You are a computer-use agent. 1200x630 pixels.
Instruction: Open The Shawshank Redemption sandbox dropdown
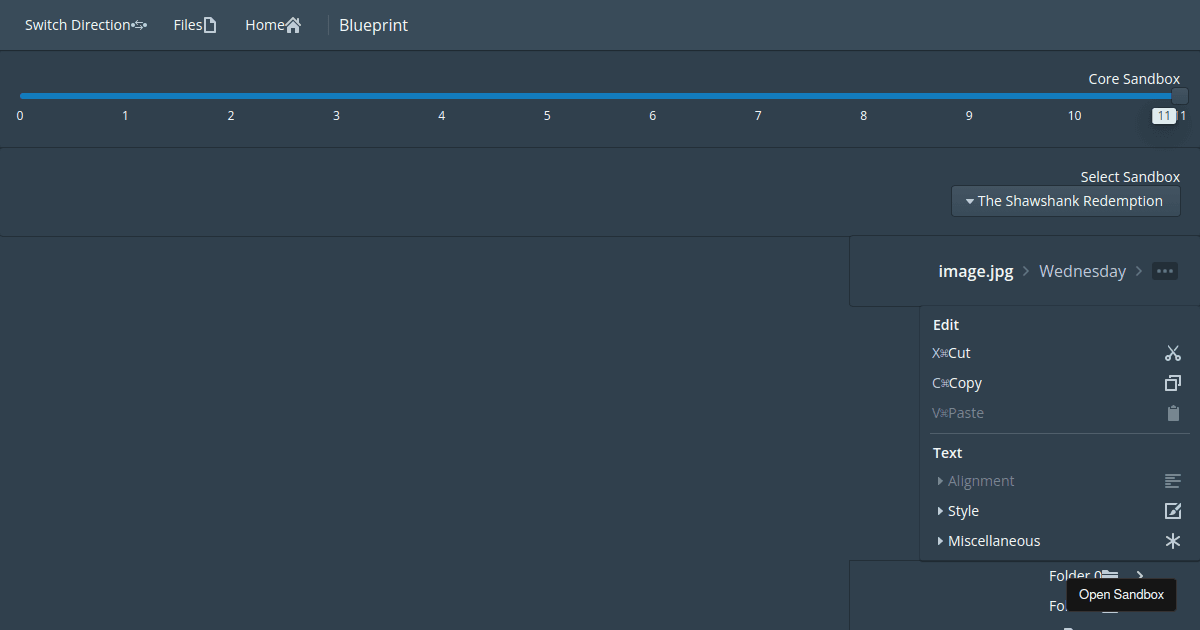point(1065,201)
